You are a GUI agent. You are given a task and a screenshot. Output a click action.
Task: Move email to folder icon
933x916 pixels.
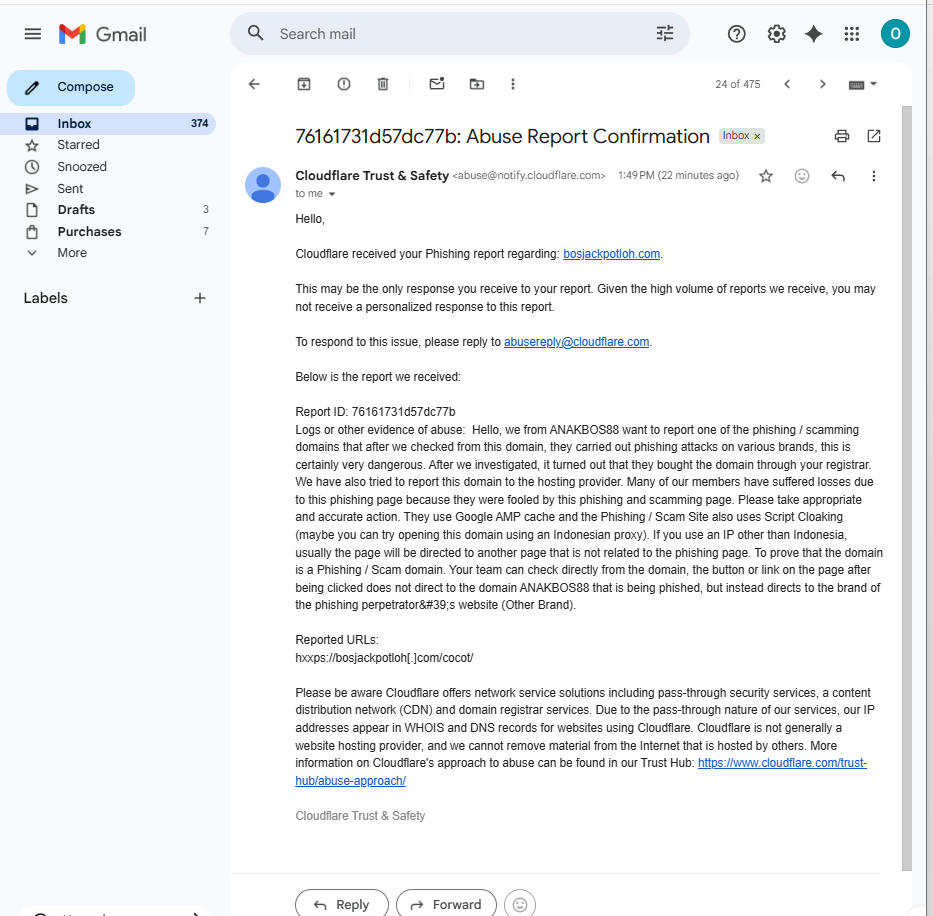click(477, 84)
